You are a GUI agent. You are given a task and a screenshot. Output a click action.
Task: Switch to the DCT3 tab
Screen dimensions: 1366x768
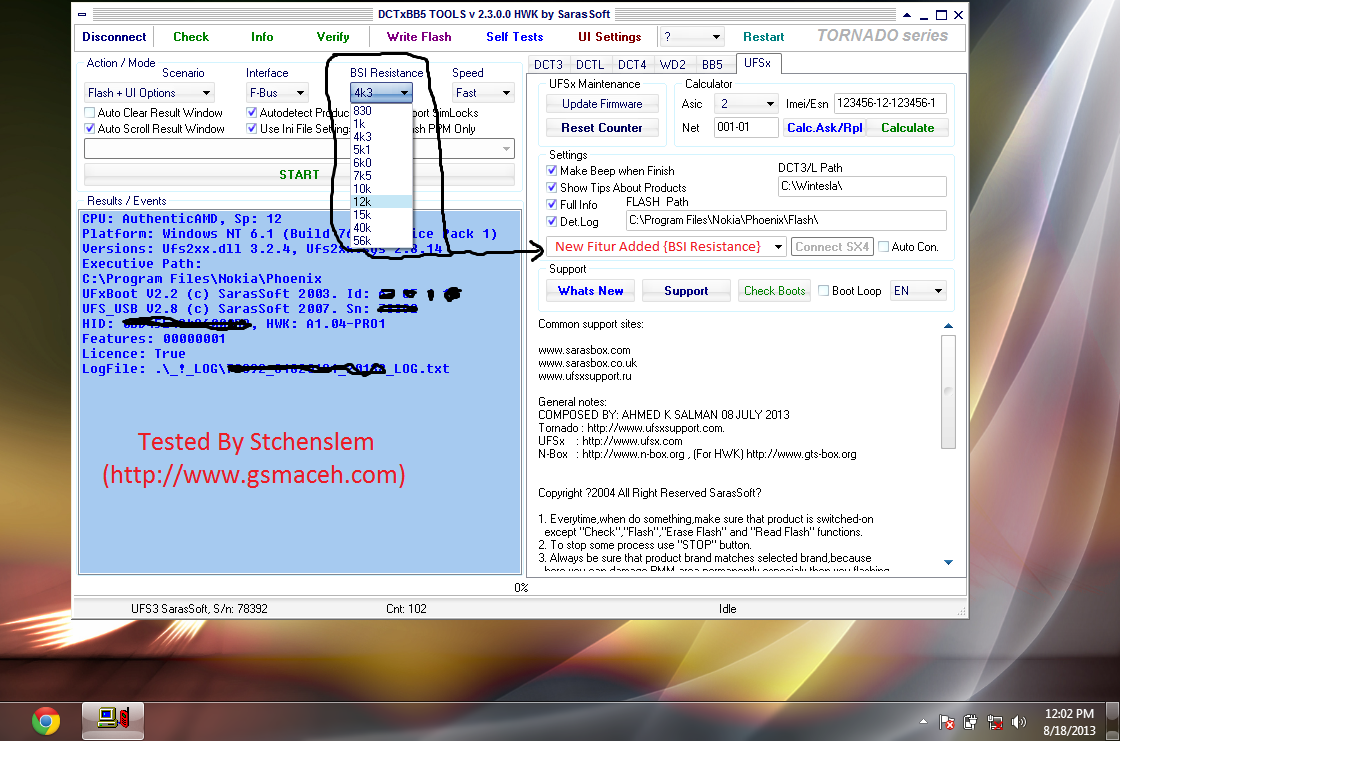[549, 64]
